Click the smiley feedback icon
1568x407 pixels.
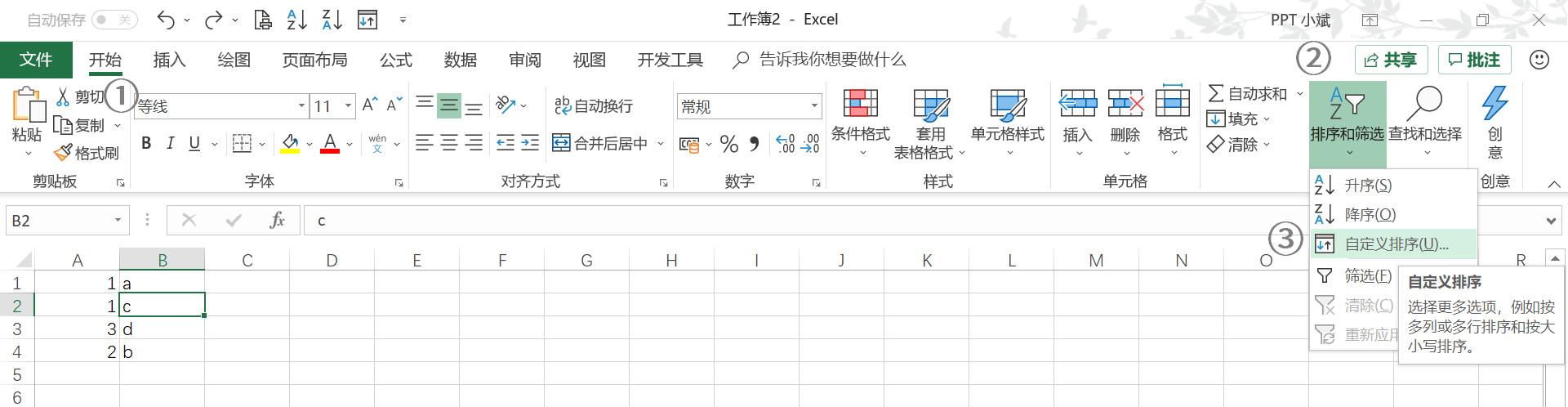1539,60
